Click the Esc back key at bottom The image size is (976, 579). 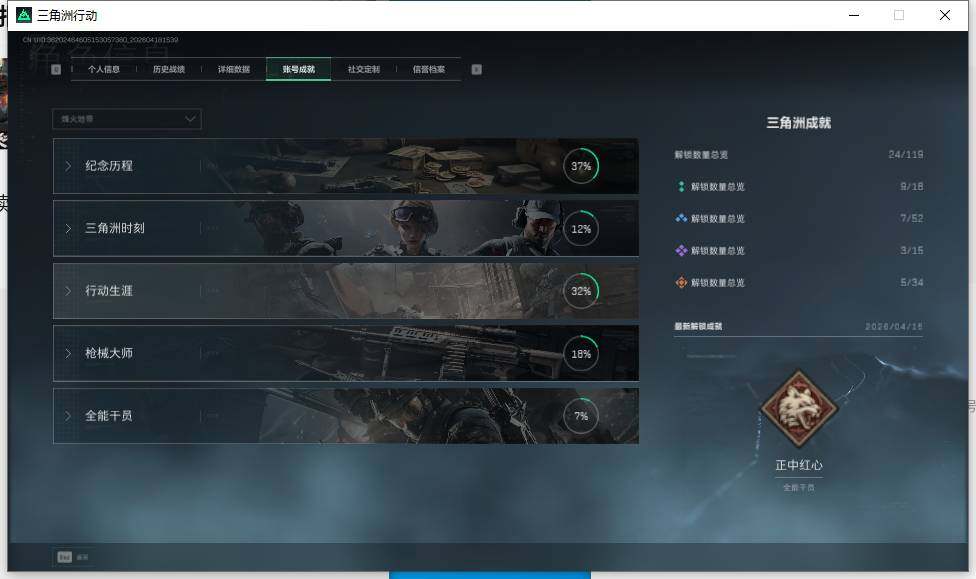tap(65, 557)
